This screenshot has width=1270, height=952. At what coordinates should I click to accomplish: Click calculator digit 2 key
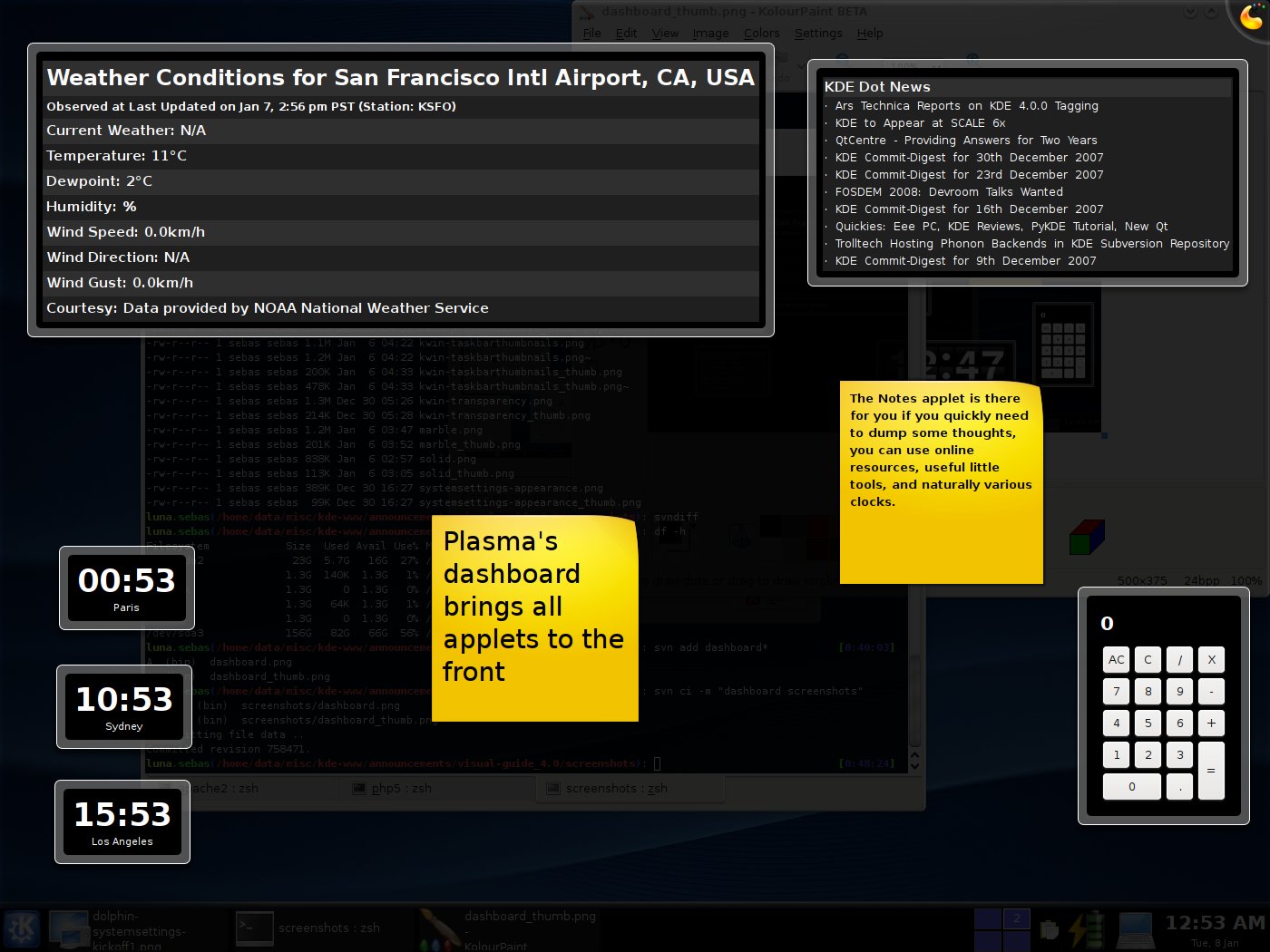pyautogui.click(x=1148, y=755)
